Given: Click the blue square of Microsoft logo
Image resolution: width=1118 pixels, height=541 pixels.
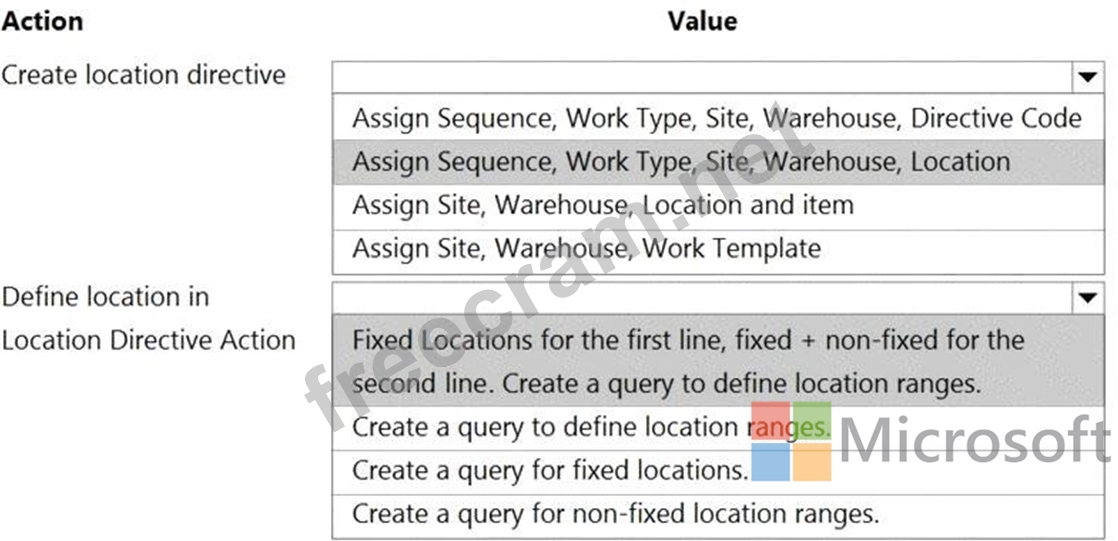Looking at the screenshot, I should [x=771, y=462].
